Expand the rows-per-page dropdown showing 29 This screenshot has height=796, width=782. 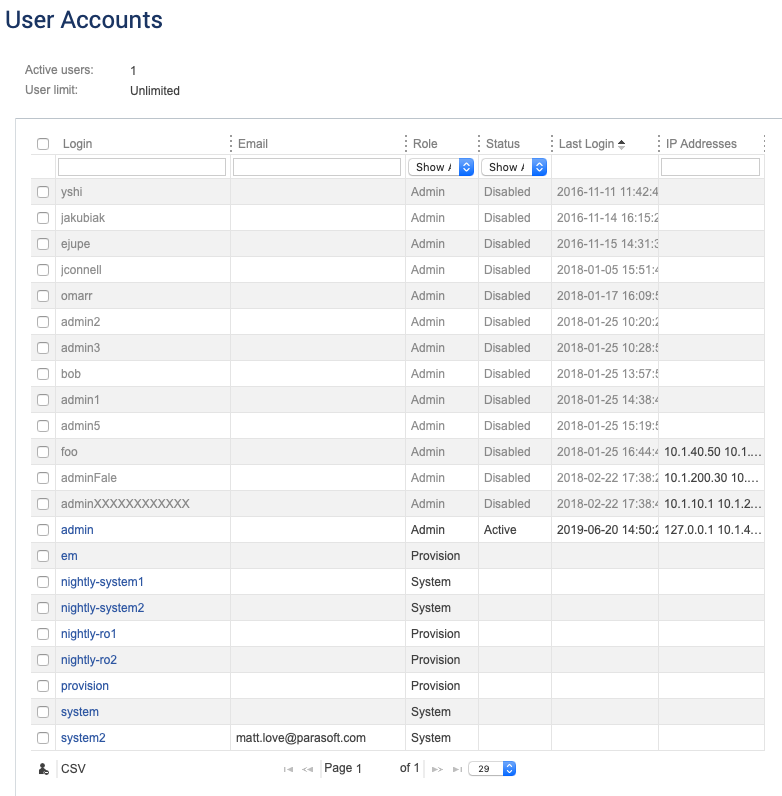tap(492, 769)
